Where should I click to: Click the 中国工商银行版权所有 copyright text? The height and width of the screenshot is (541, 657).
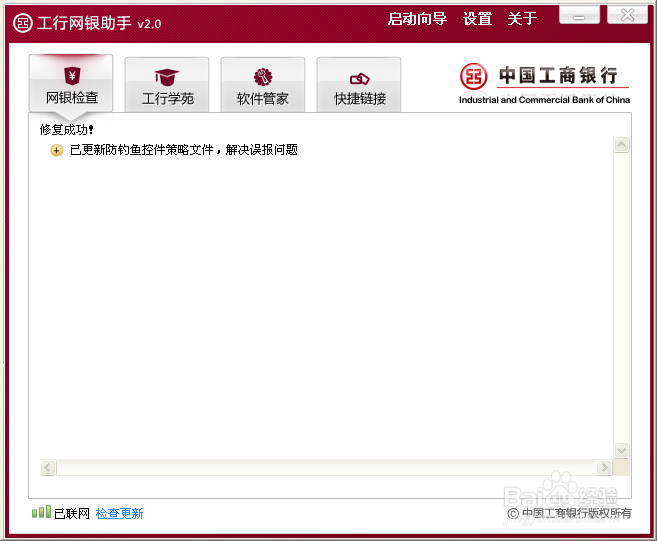569,513
